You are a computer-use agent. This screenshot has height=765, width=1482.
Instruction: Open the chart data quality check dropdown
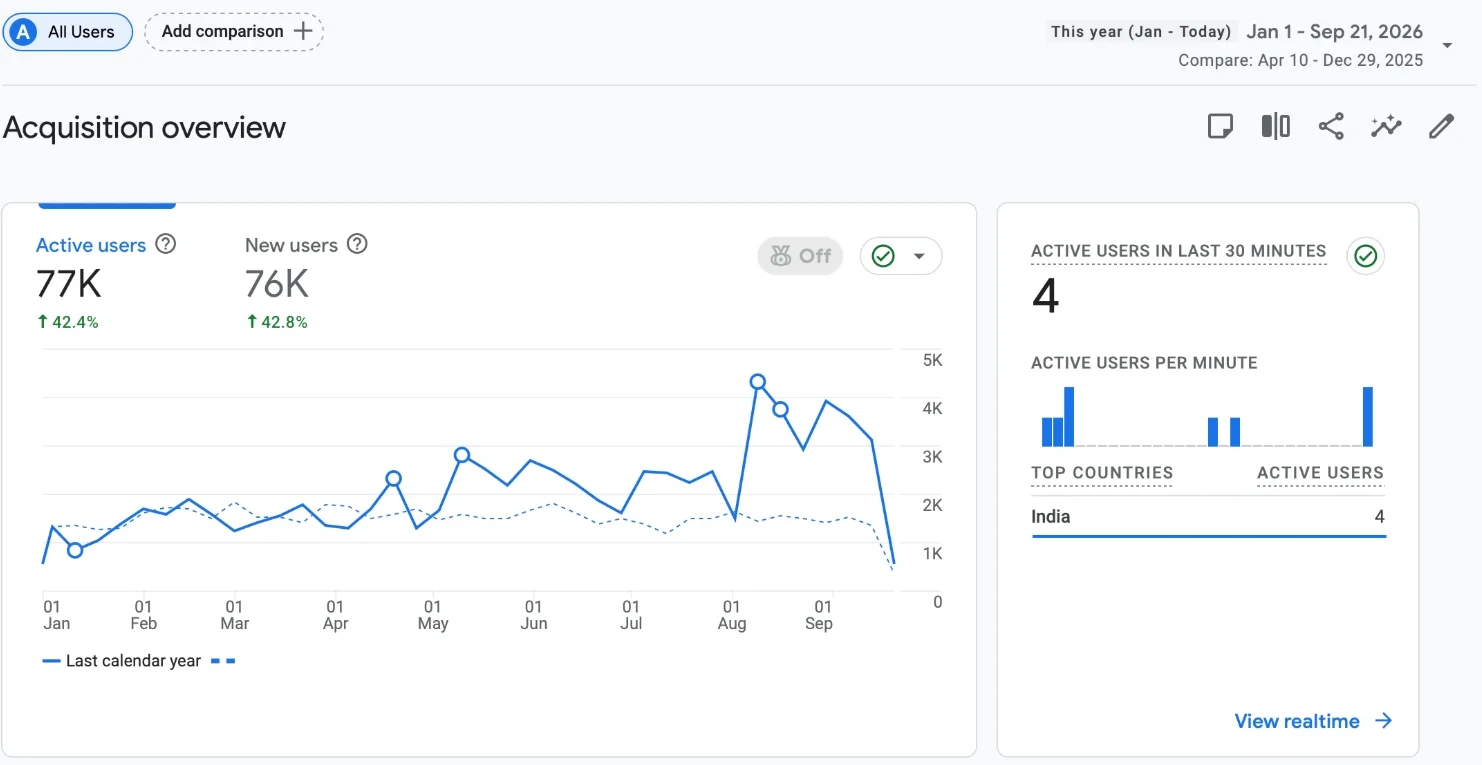tap(901, 256)
